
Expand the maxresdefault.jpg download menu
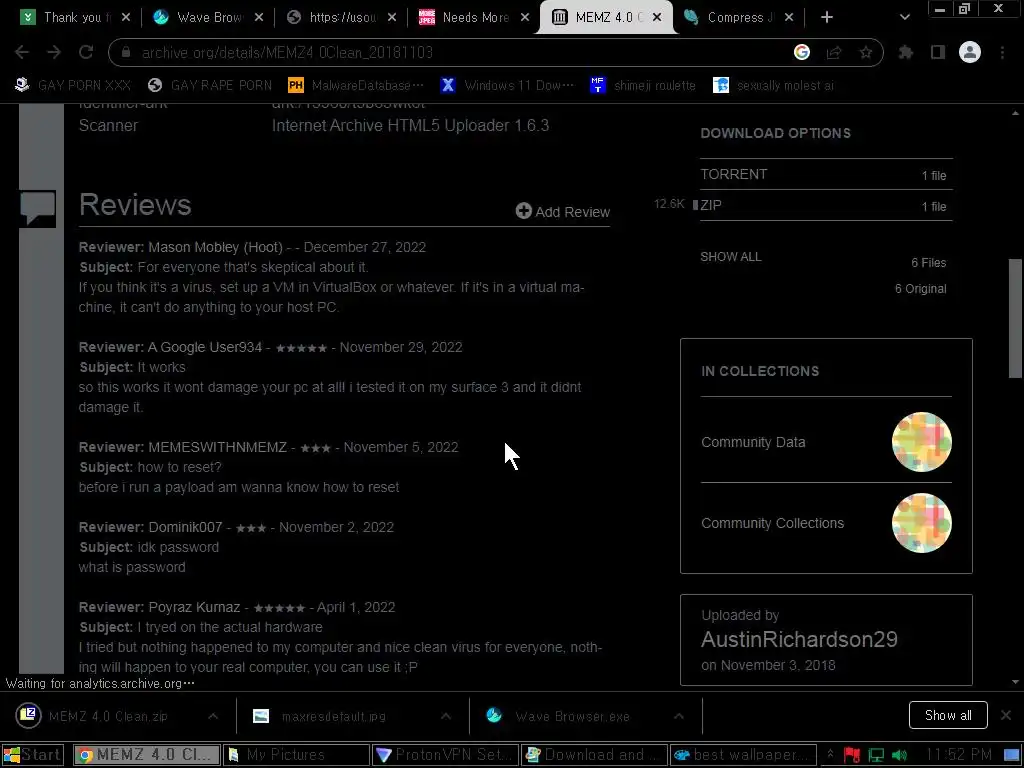tap(446, 716)
